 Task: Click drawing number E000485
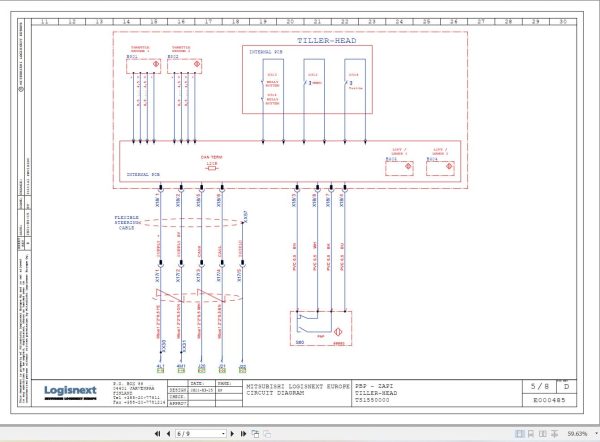[x=549, y=400]
